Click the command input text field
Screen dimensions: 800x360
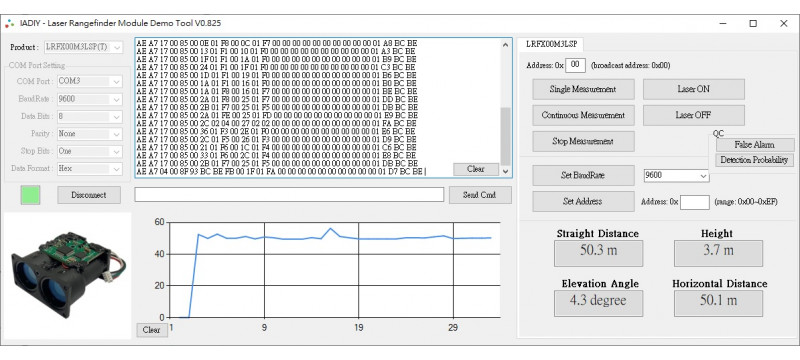click(289, 194)
